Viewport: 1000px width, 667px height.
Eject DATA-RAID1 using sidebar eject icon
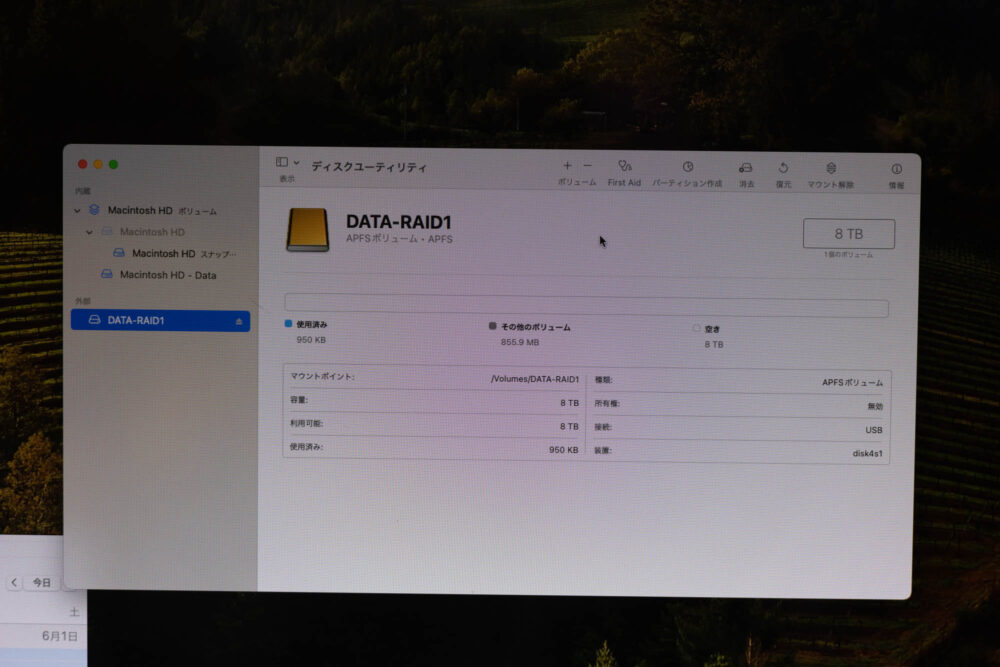(239, 321)
